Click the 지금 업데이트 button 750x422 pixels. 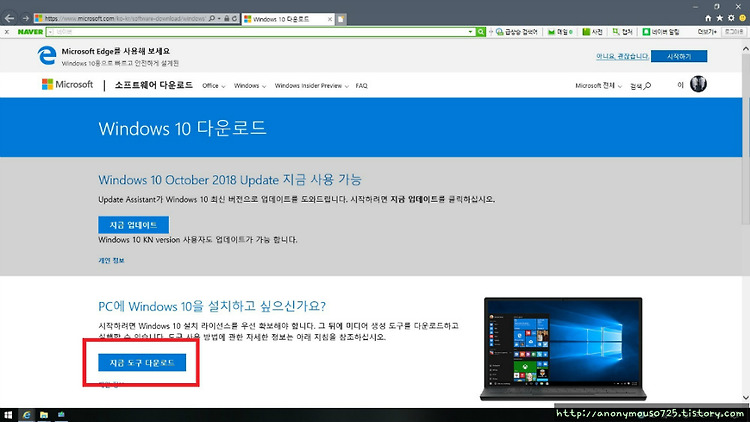click(133, 225)
